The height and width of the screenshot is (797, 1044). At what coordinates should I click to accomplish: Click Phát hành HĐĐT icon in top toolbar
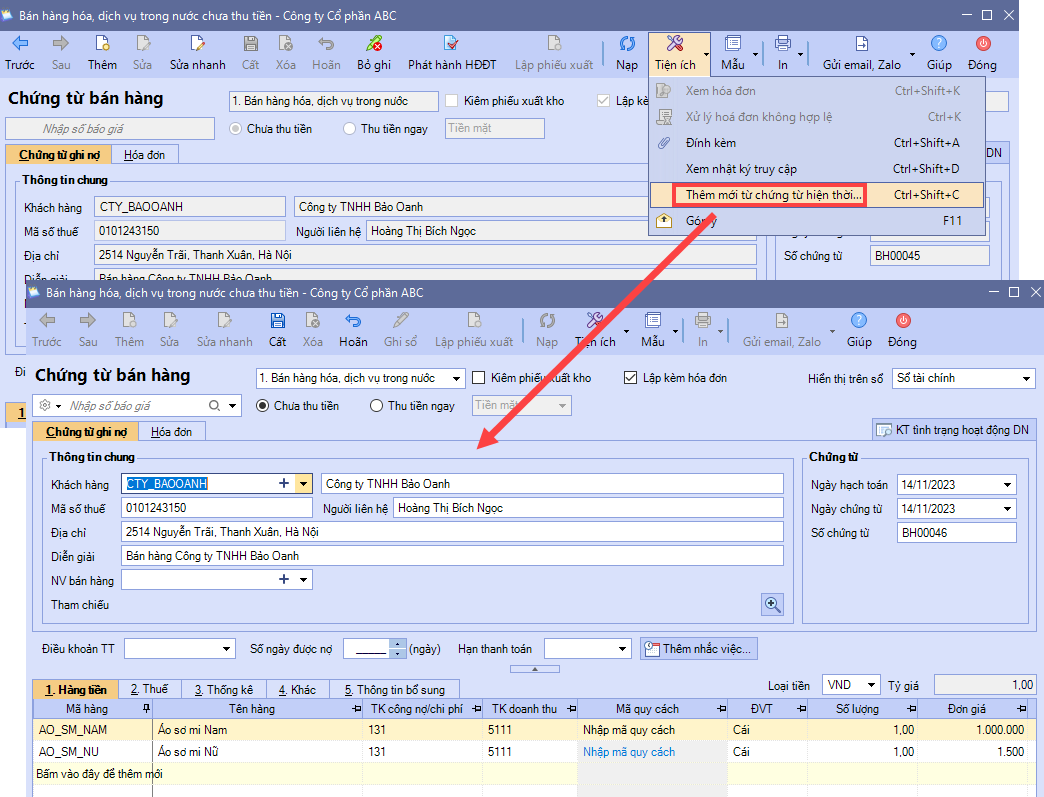click(x=451, y=44)
